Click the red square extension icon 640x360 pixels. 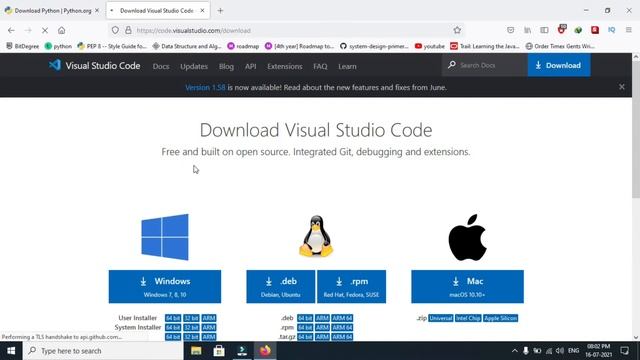pyautogui.click(x=595, y=30)
